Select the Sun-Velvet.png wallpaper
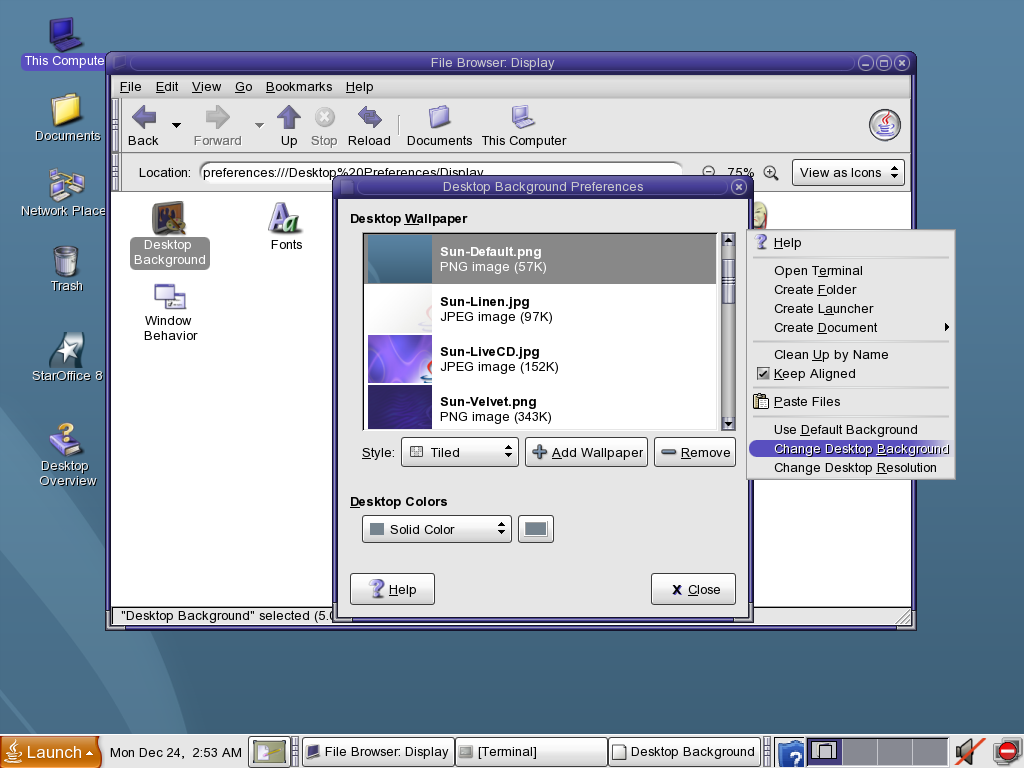1024x768 pixels. (540, 408)
